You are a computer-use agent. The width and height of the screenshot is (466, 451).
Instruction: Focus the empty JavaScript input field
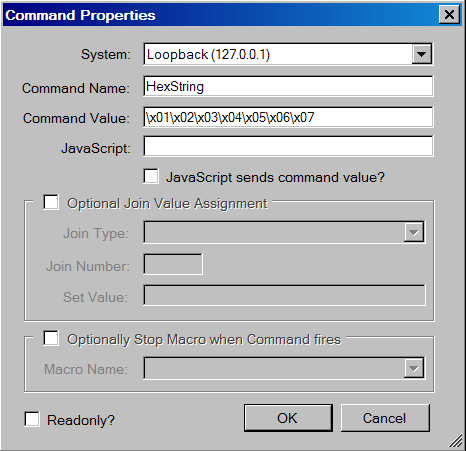(x=288, y=146)
